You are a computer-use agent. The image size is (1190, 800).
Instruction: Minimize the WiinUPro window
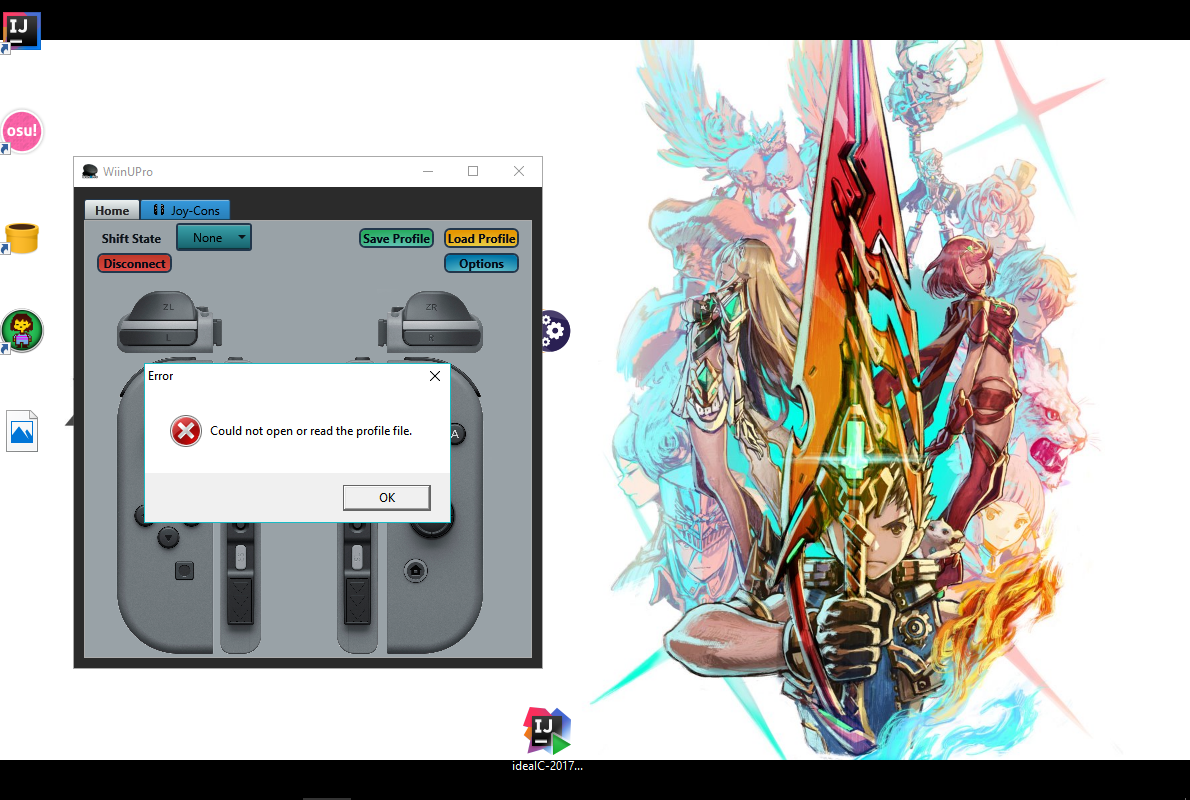[428, 172]
